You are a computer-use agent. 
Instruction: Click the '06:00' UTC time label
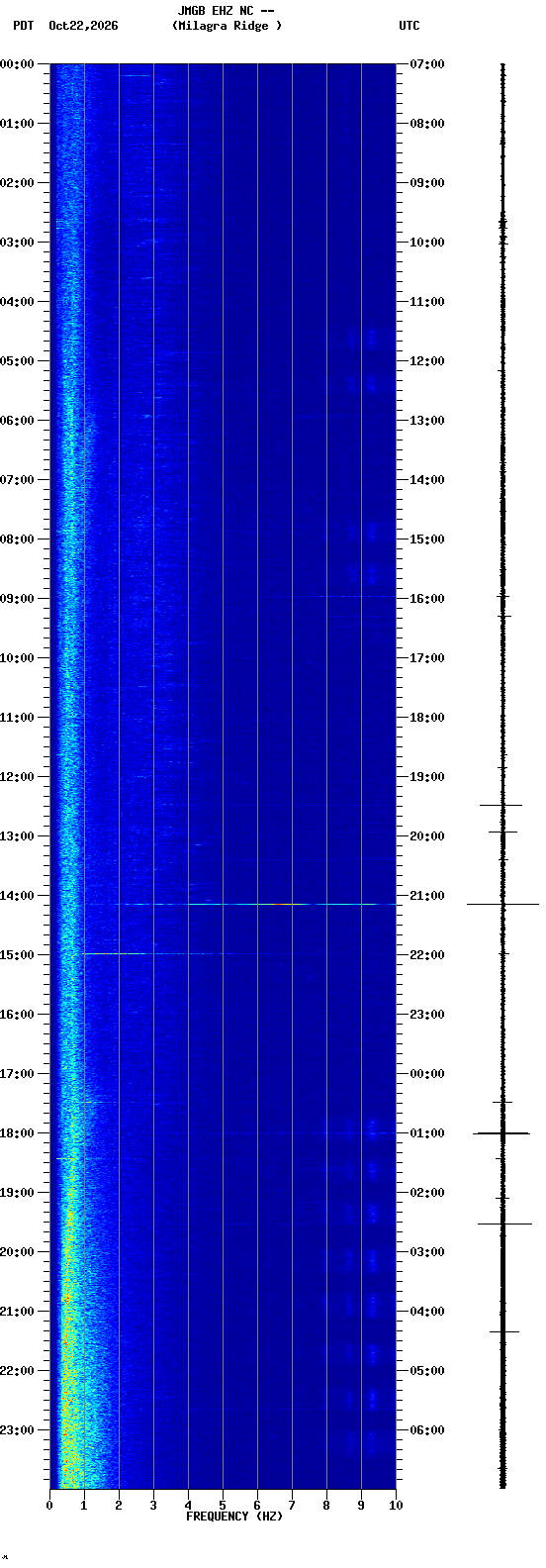(427, 1430)
